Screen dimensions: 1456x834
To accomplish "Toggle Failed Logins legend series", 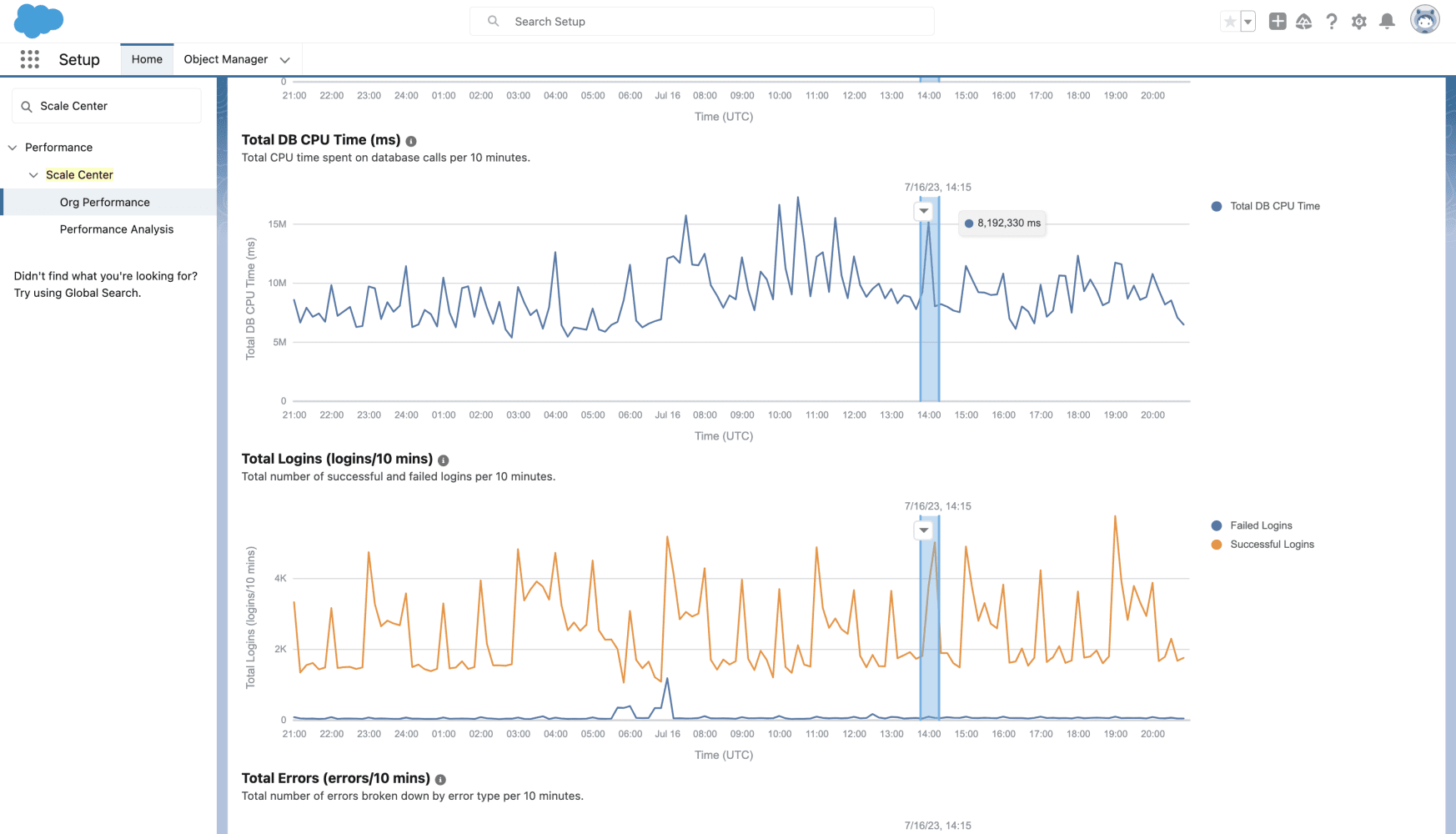I will [x=1252, y=525].
